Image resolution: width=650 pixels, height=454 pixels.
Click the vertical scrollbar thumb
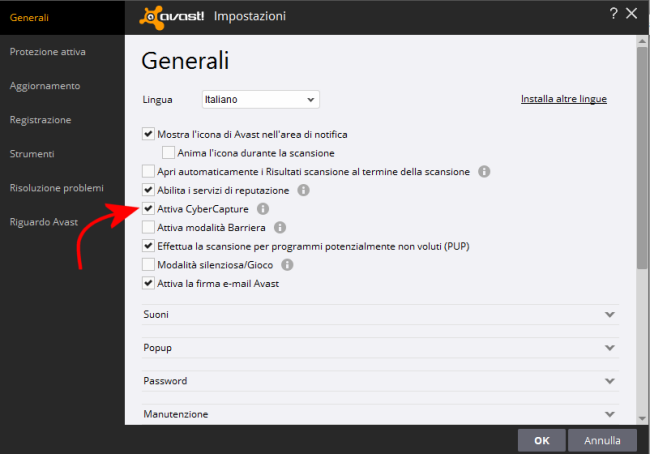click(642, 158)
